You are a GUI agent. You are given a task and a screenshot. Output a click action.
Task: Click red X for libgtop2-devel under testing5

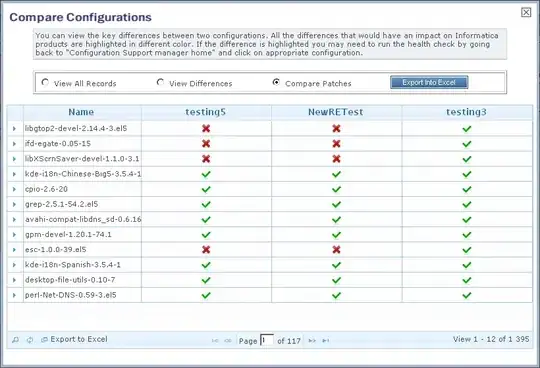tap(206, 128)
